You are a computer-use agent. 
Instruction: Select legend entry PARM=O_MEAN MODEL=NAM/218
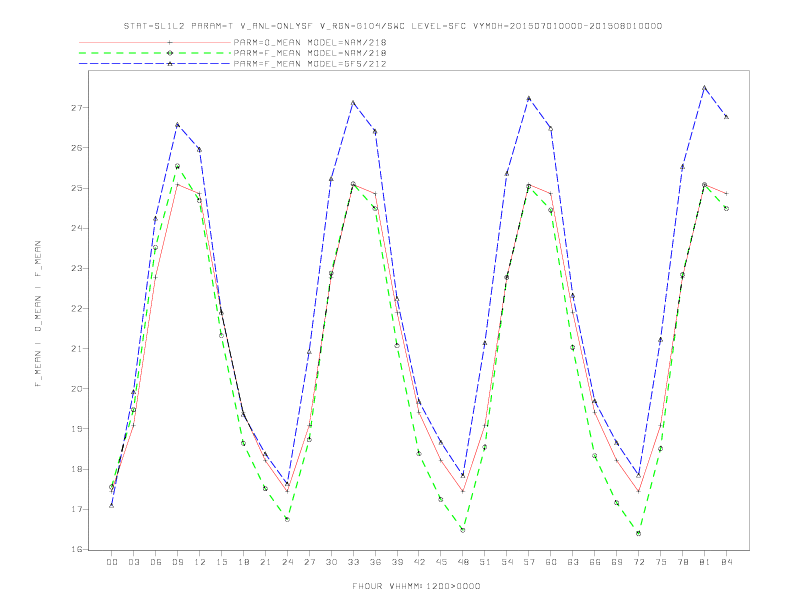point(310,42)
